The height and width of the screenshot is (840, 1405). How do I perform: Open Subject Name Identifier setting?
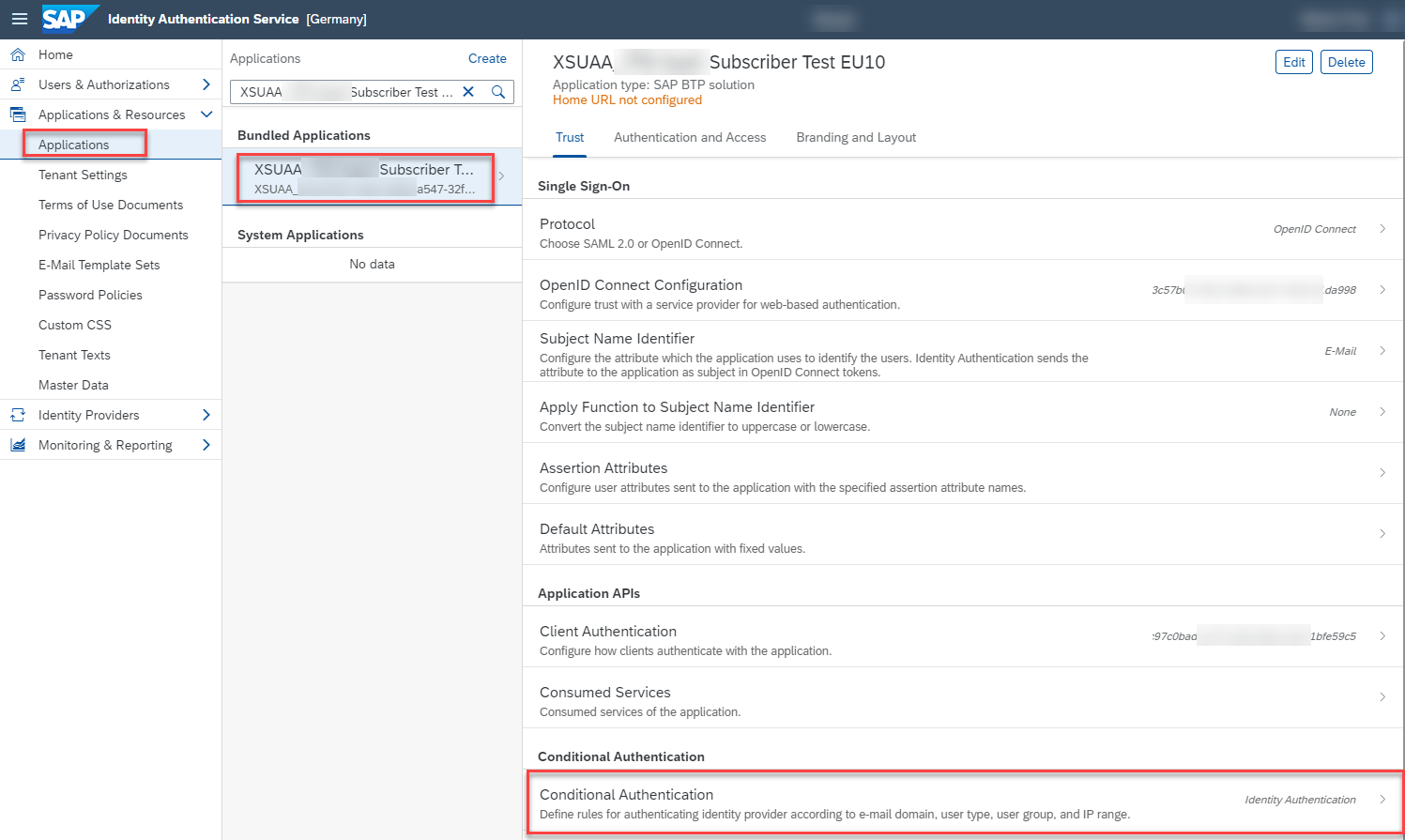click(x=963, y=351)
